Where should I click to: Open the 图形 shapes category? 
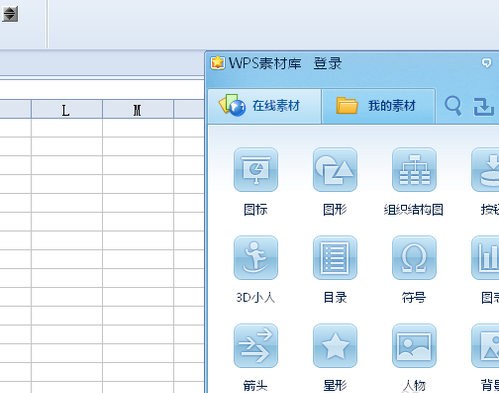pos(335,170)
